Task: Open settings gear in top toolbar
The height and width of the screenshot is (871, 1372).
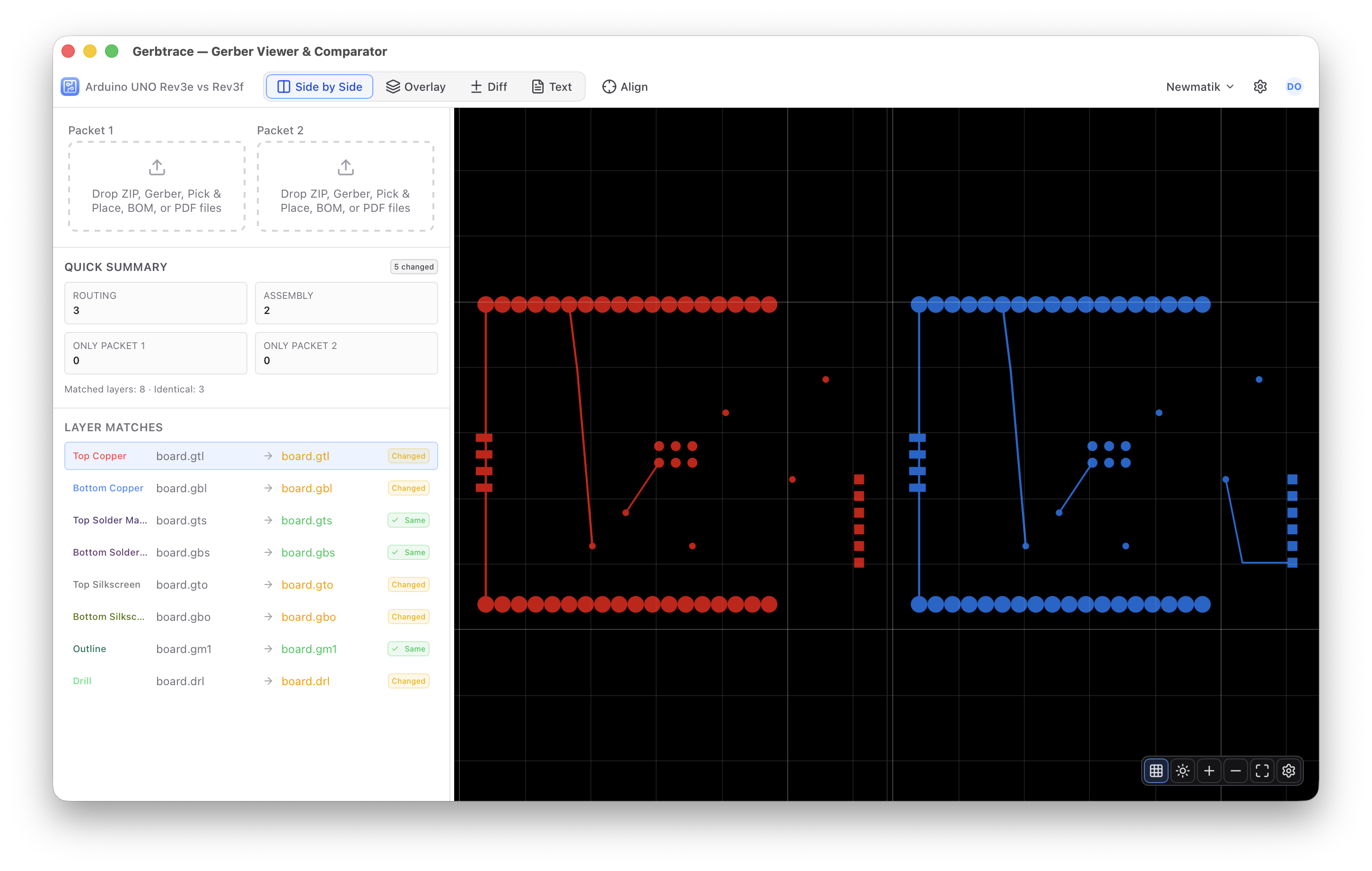Action: click(1260, 87)
